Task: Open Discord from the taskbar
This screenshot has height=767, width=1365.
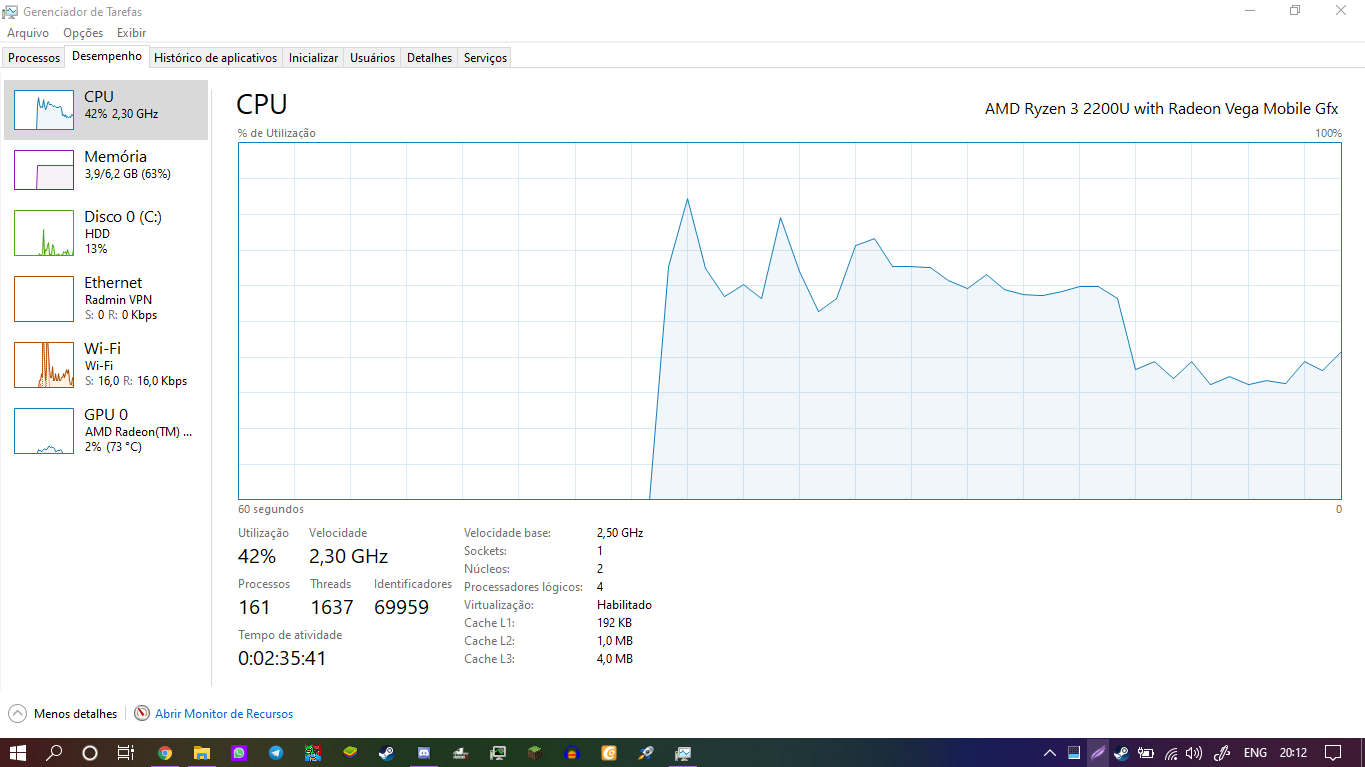Action: (x=424, y=752)
